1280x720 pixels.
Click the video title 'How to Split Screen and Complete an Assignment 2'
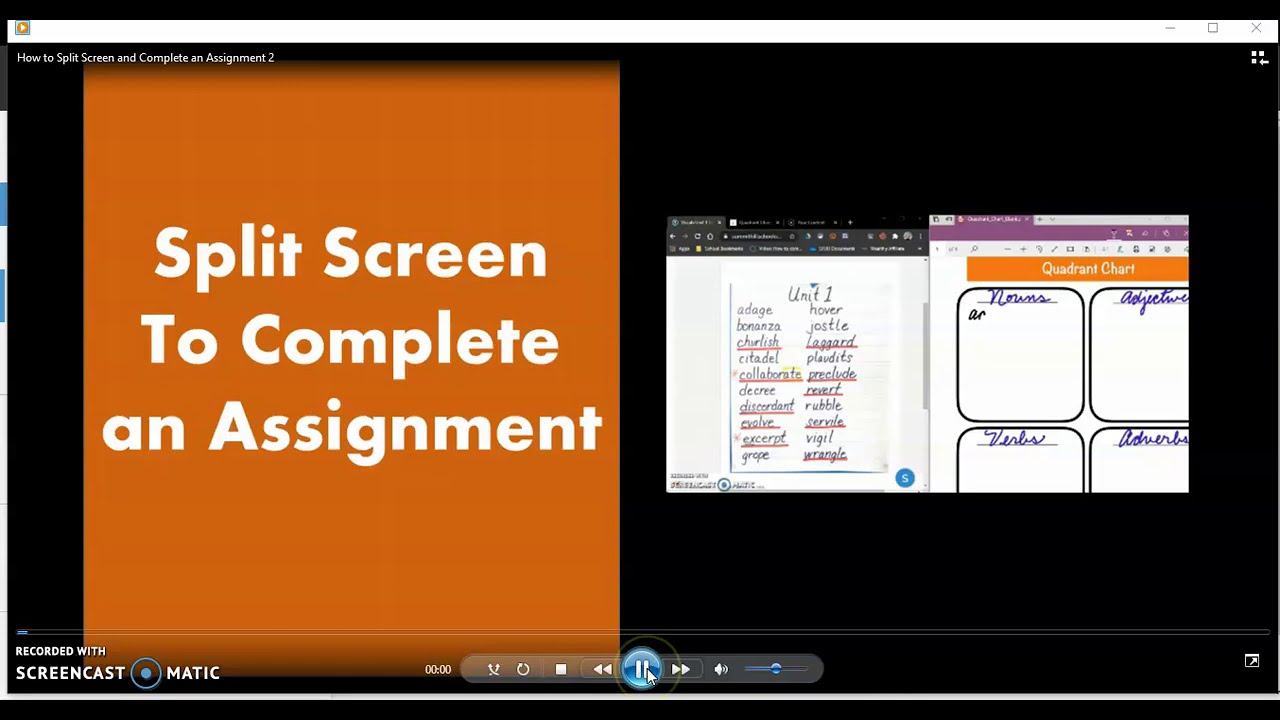coord(145,58)
